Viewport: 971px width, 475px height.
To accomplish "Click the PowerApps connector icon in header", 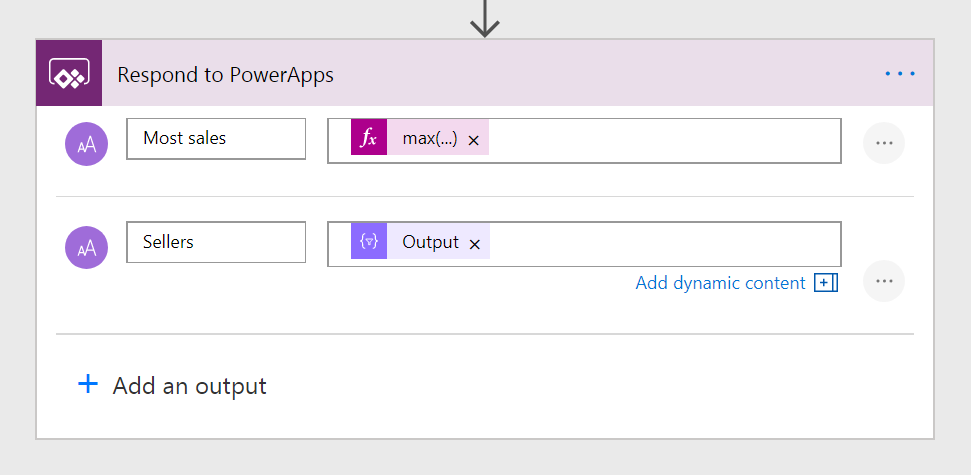I will click(x=69, y=74).
